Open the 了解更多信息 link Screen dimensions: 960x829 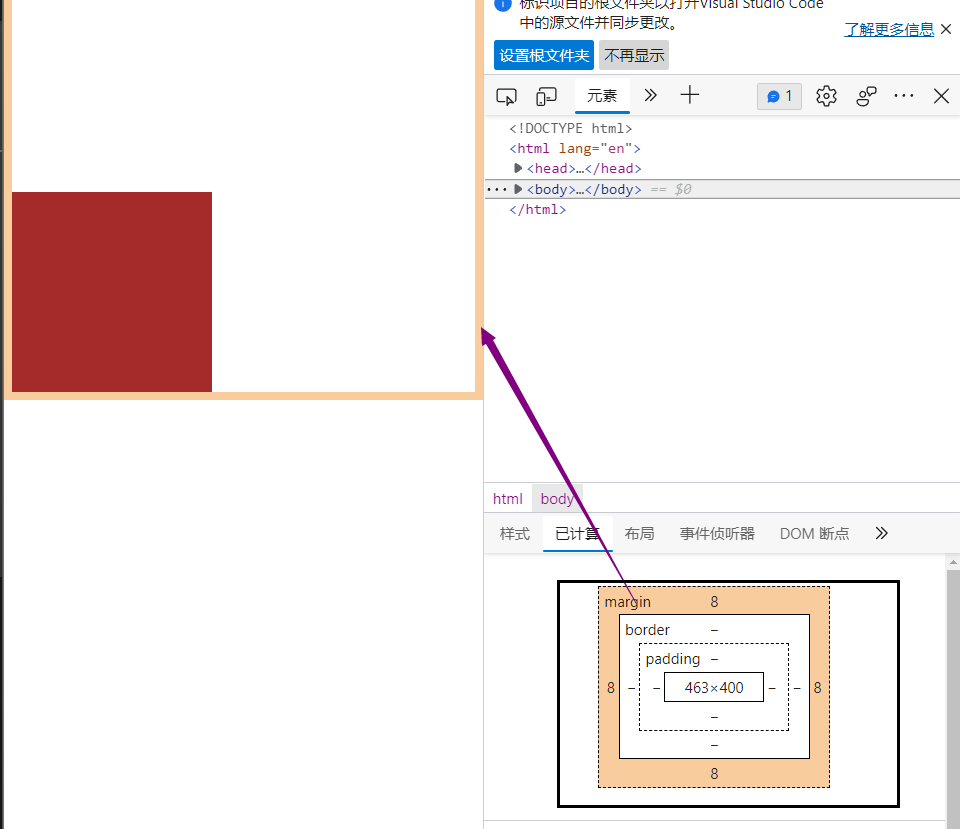(889, 29)
